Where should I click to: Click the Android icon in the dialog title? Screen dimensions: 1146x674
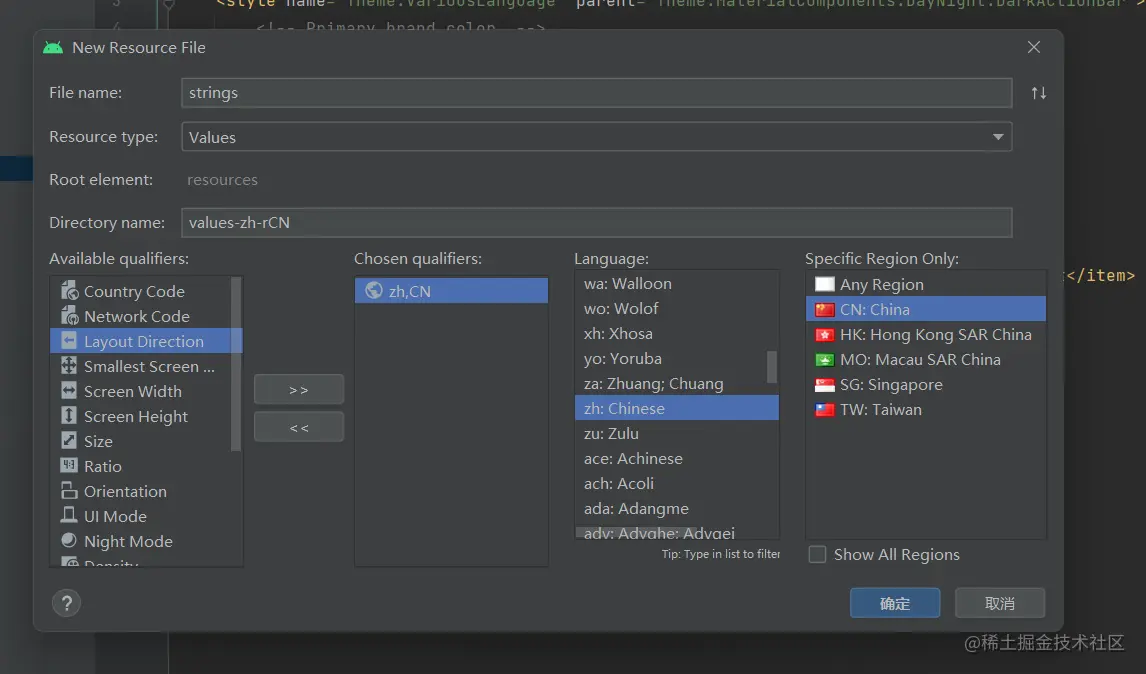[53, 48]
